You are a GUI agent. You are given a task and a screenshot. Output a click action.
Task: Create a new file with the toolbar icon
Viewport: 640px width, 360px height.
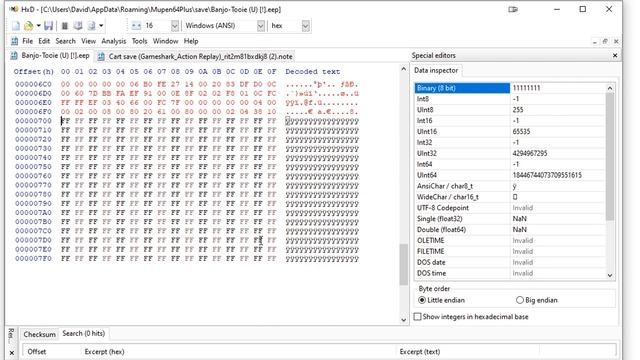point(16,26)
